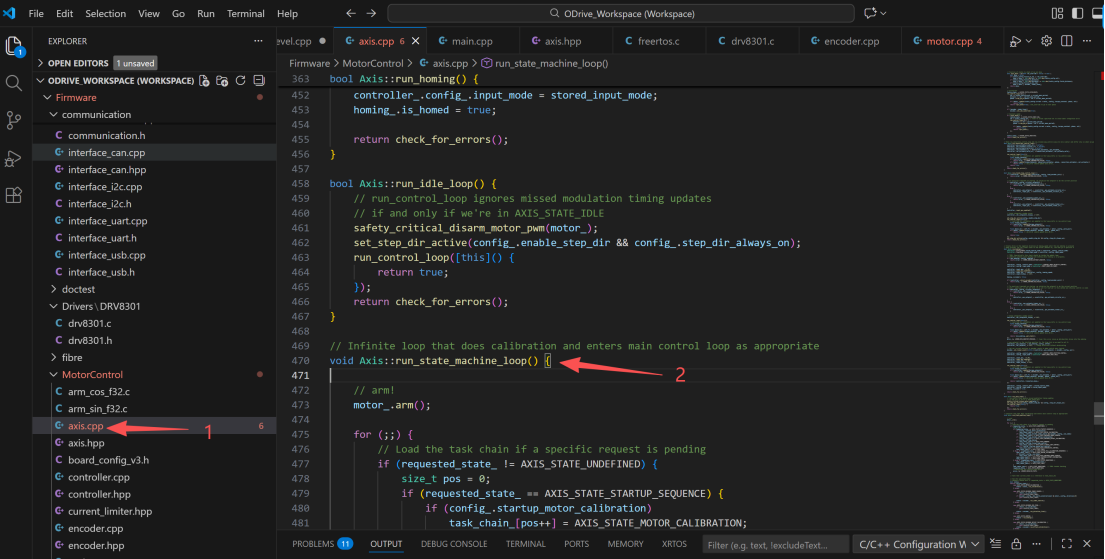The height and width of the screenshot is (559, 1105).
Task: Click the ODrive_Workspace command center search box
Action: click(x=621, y=13)
